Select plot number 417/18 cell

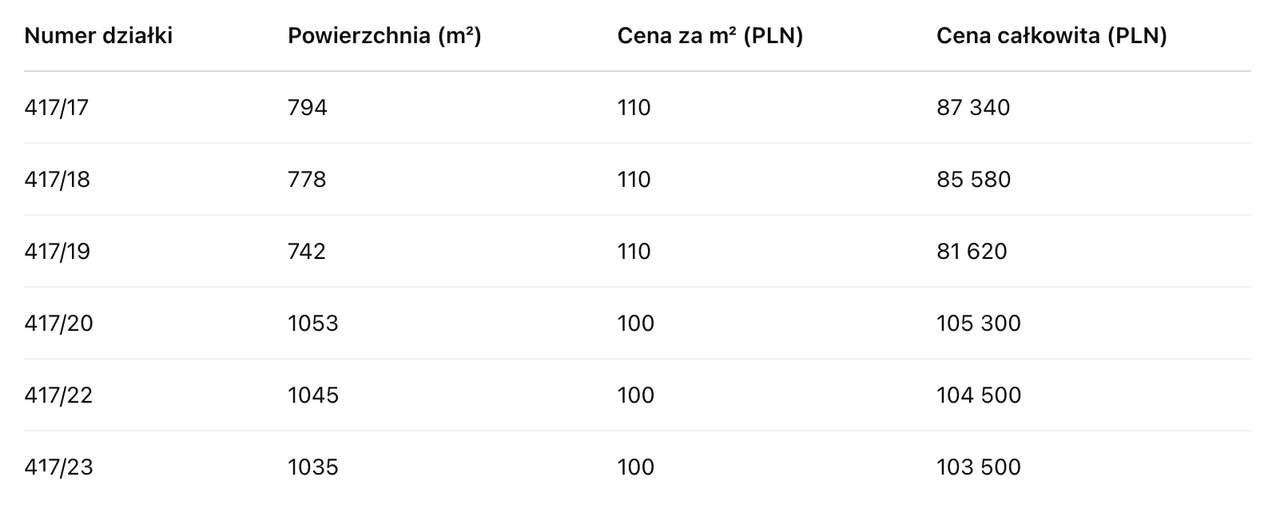tap(57, 179)
